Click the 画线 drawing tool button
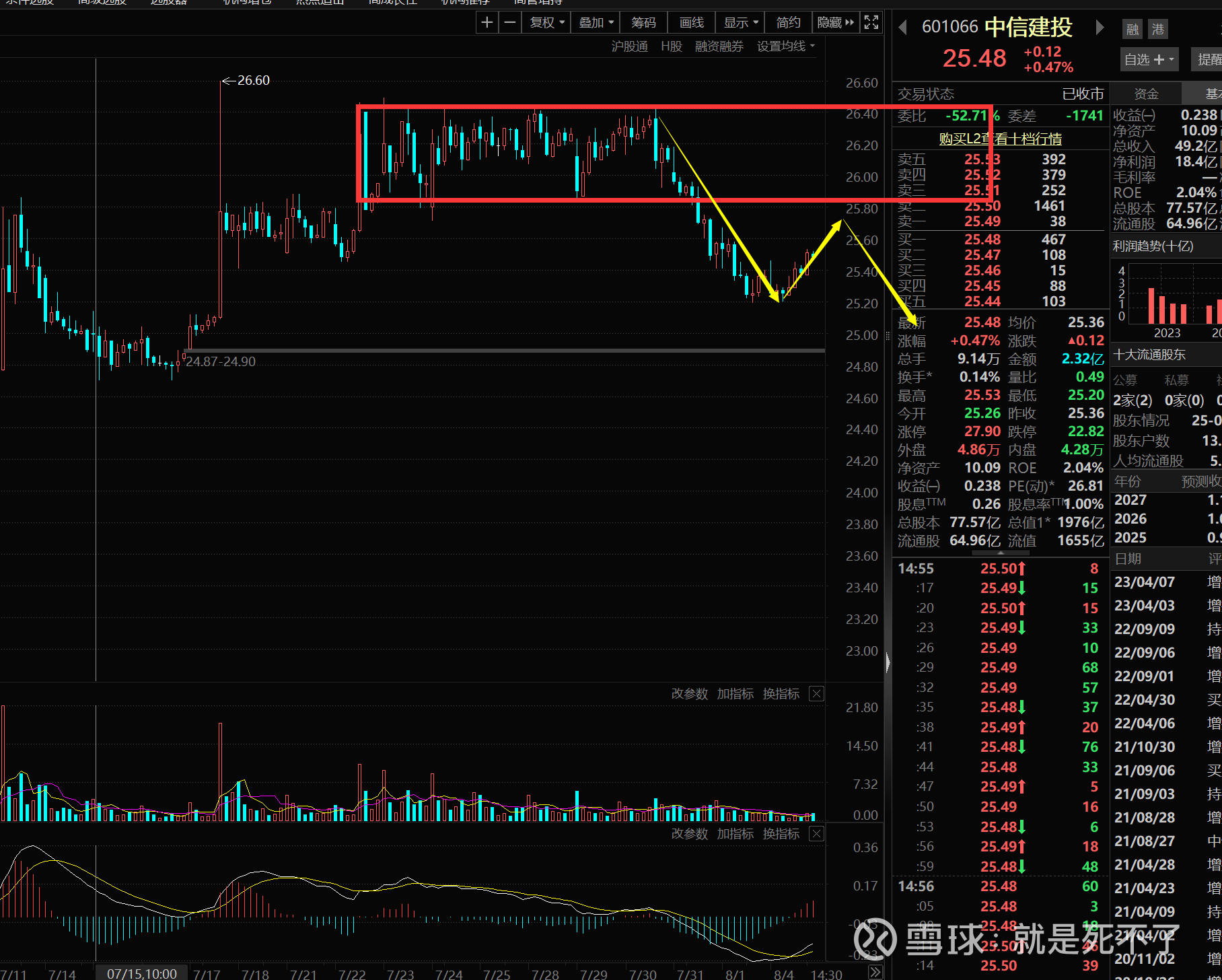 (691, 22)
